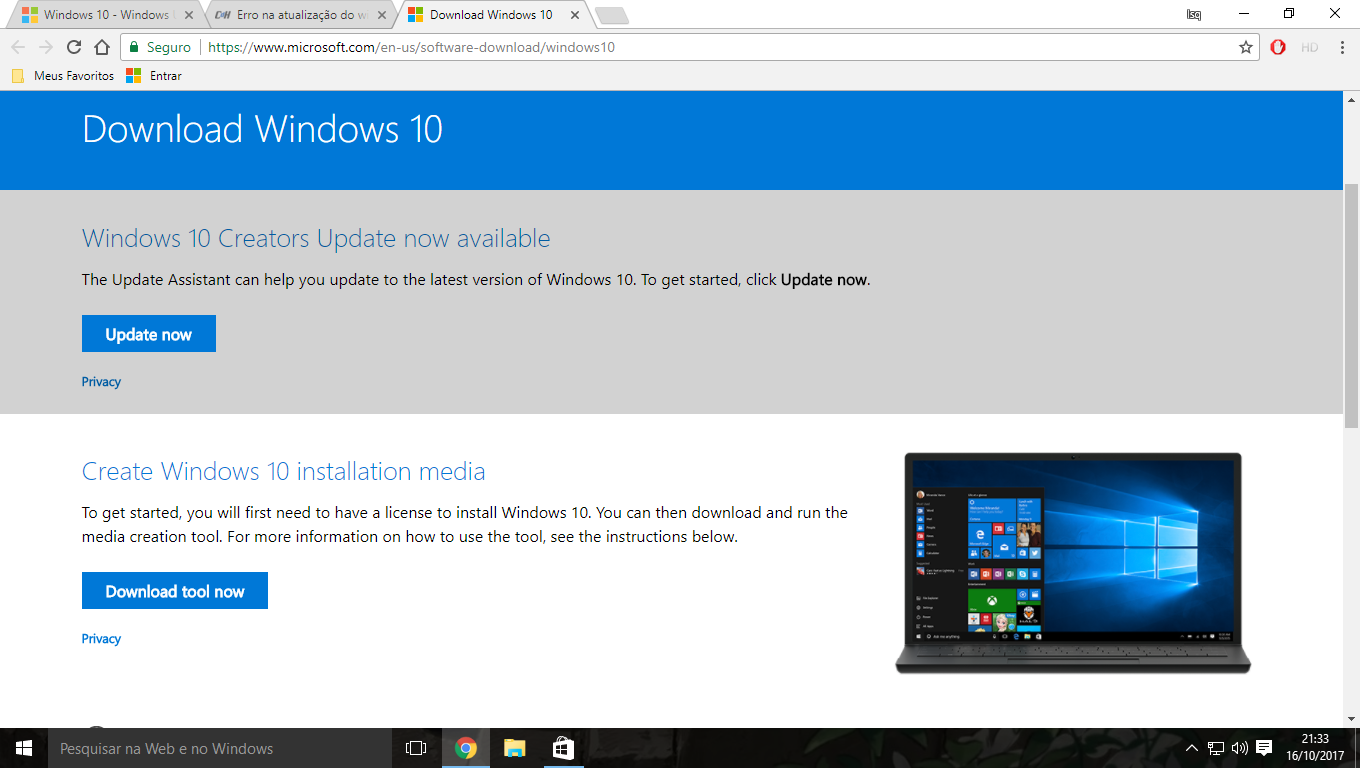This screenshot has width=1360, height=768.
Task: Click the Chrome user profile button
Action: pos(1194,14)
